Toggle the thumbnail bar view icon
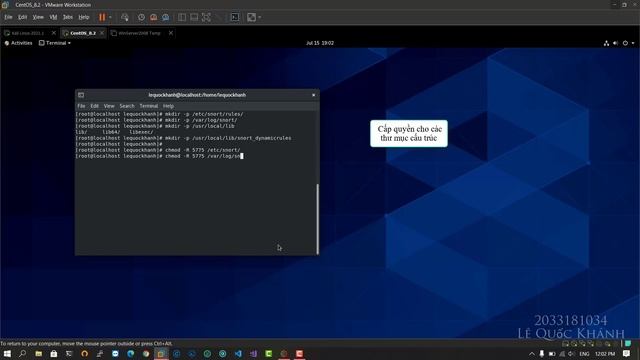Viewport: 640px width, 360px height. tap(194, 17)
